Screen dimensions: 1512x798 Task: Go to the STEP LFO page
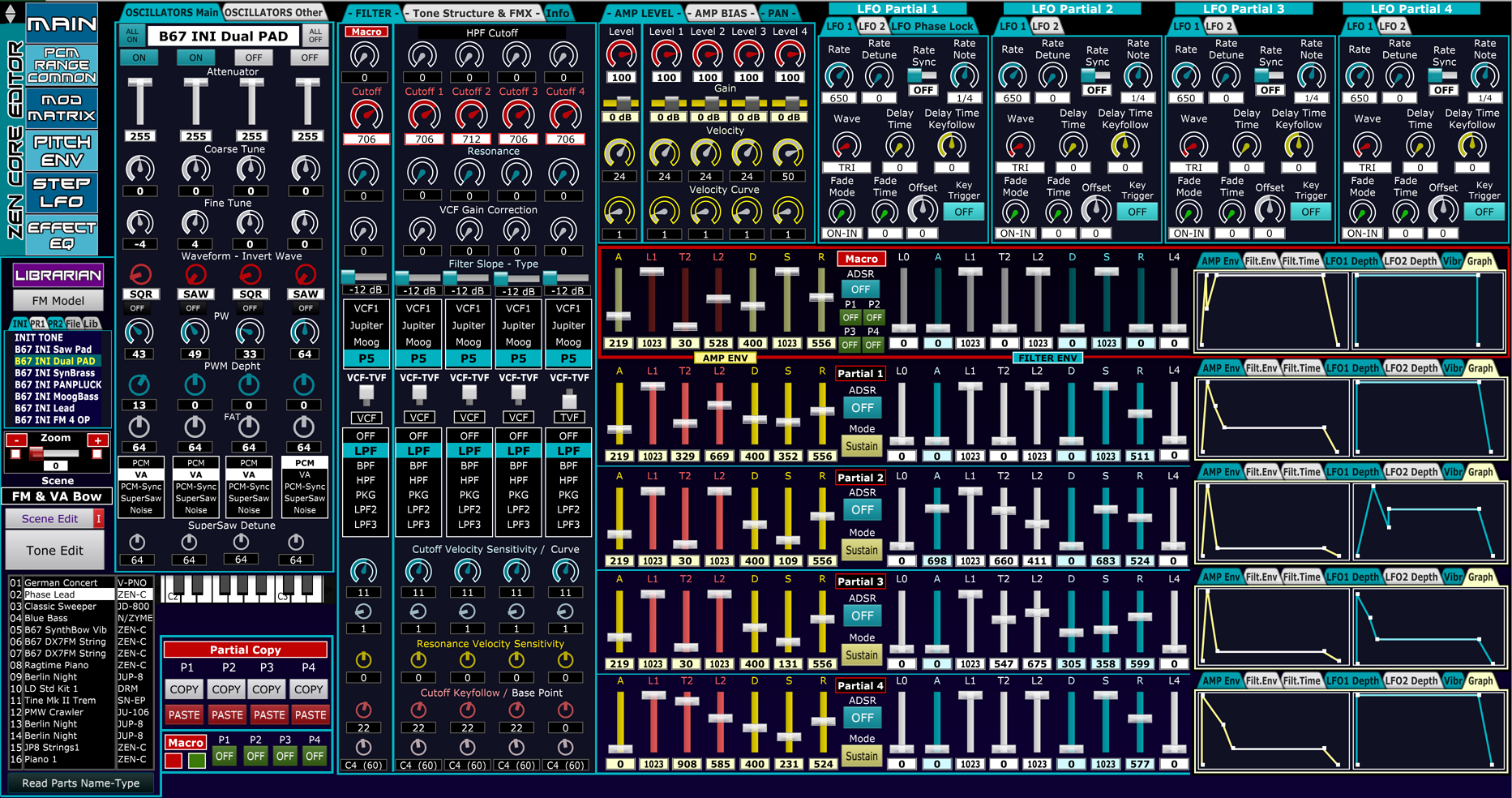pos(62,193)
